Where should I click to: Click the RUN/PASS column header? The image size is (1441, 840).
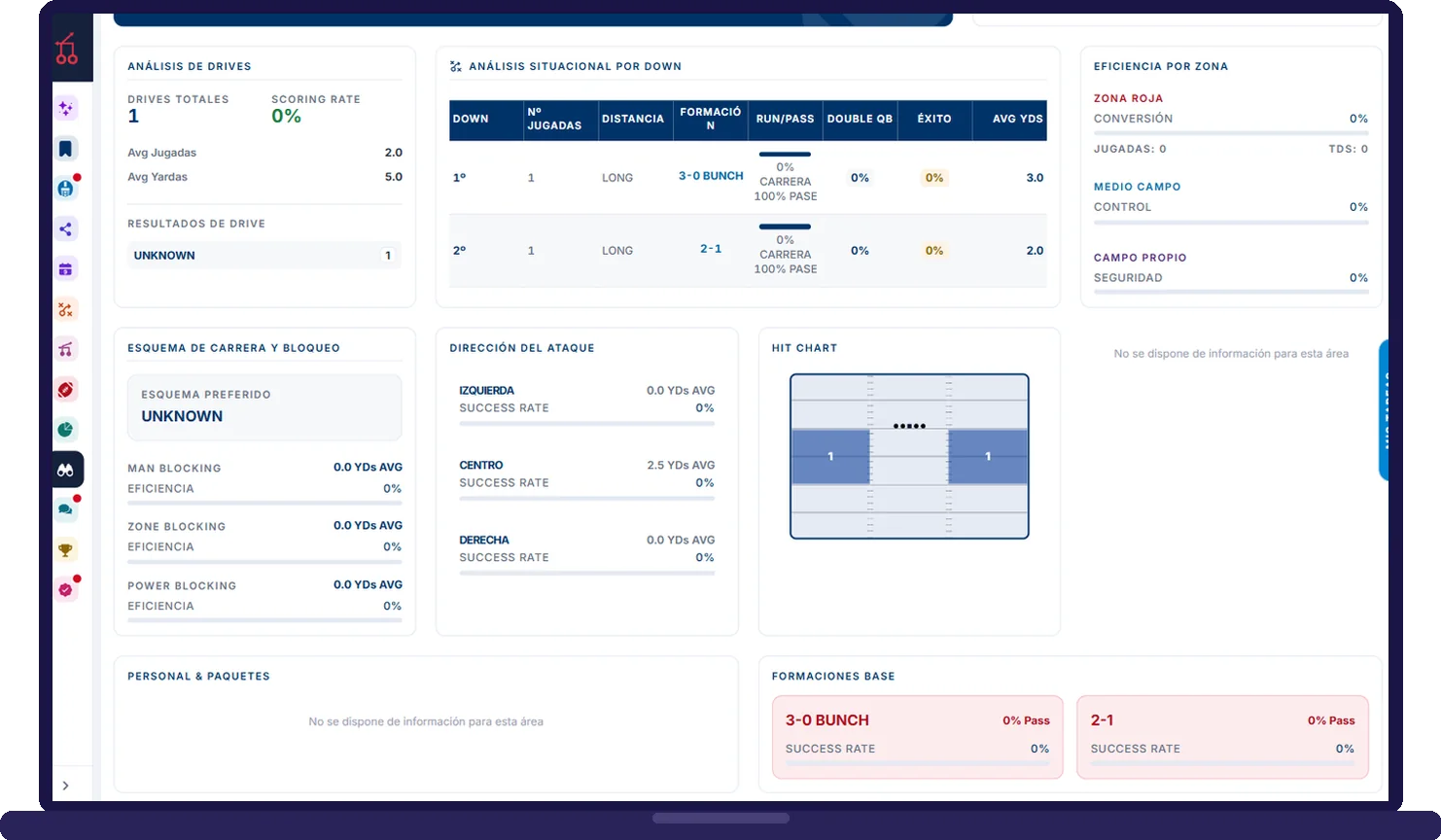pos(786,120)
